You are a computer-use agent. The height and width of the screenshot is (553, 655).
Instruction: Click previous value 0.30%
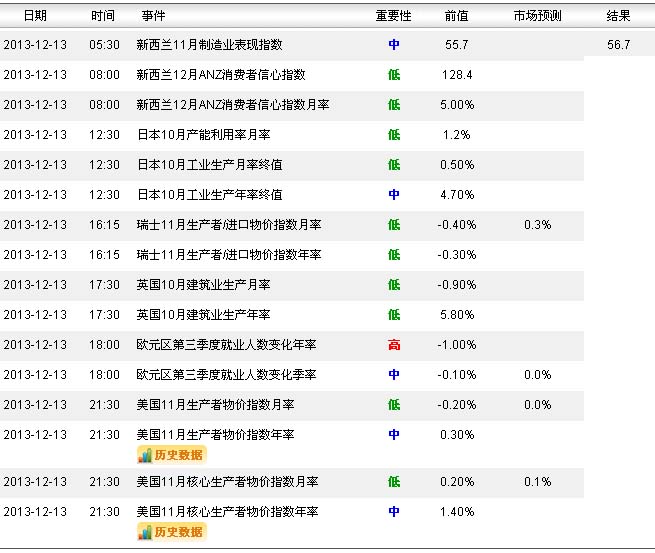(x=457, y=435)
